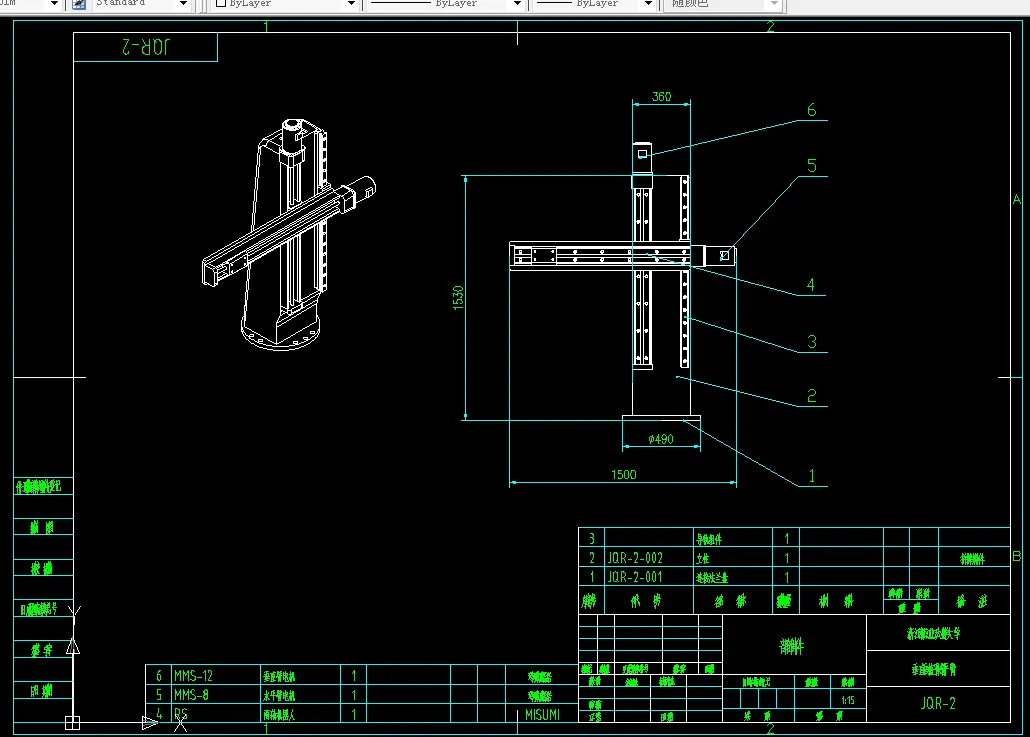This screenshot has width=1030, height=737.
Task: Open the ByLayer linetype dropdown
Action: [x=517, y=4]
